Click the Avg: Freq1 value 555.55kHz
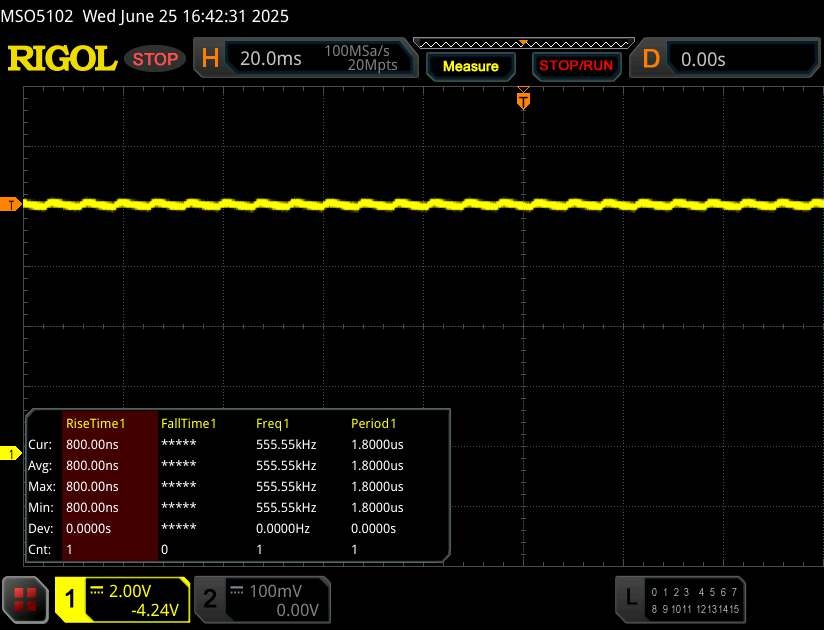This screenshot has height=630, width=824. pyautogui.click(x=286, y=466)
